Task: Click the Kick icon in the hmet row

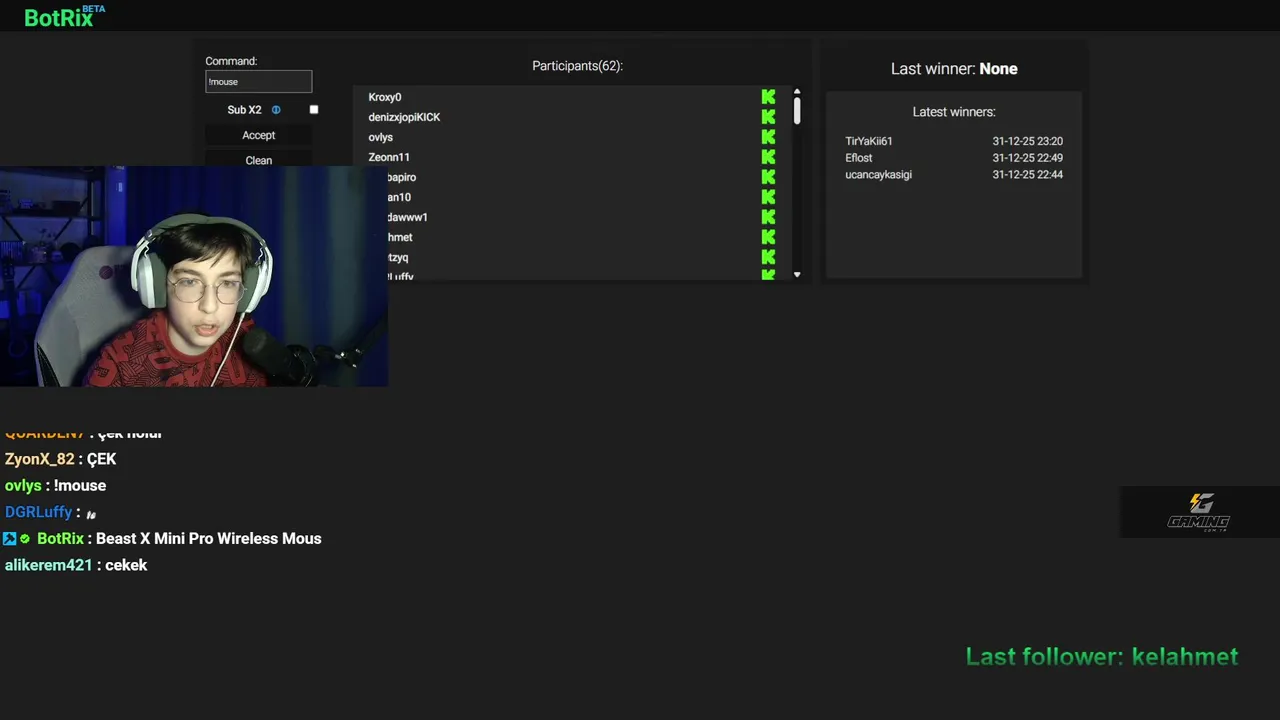Action: (x=768, y=237)
